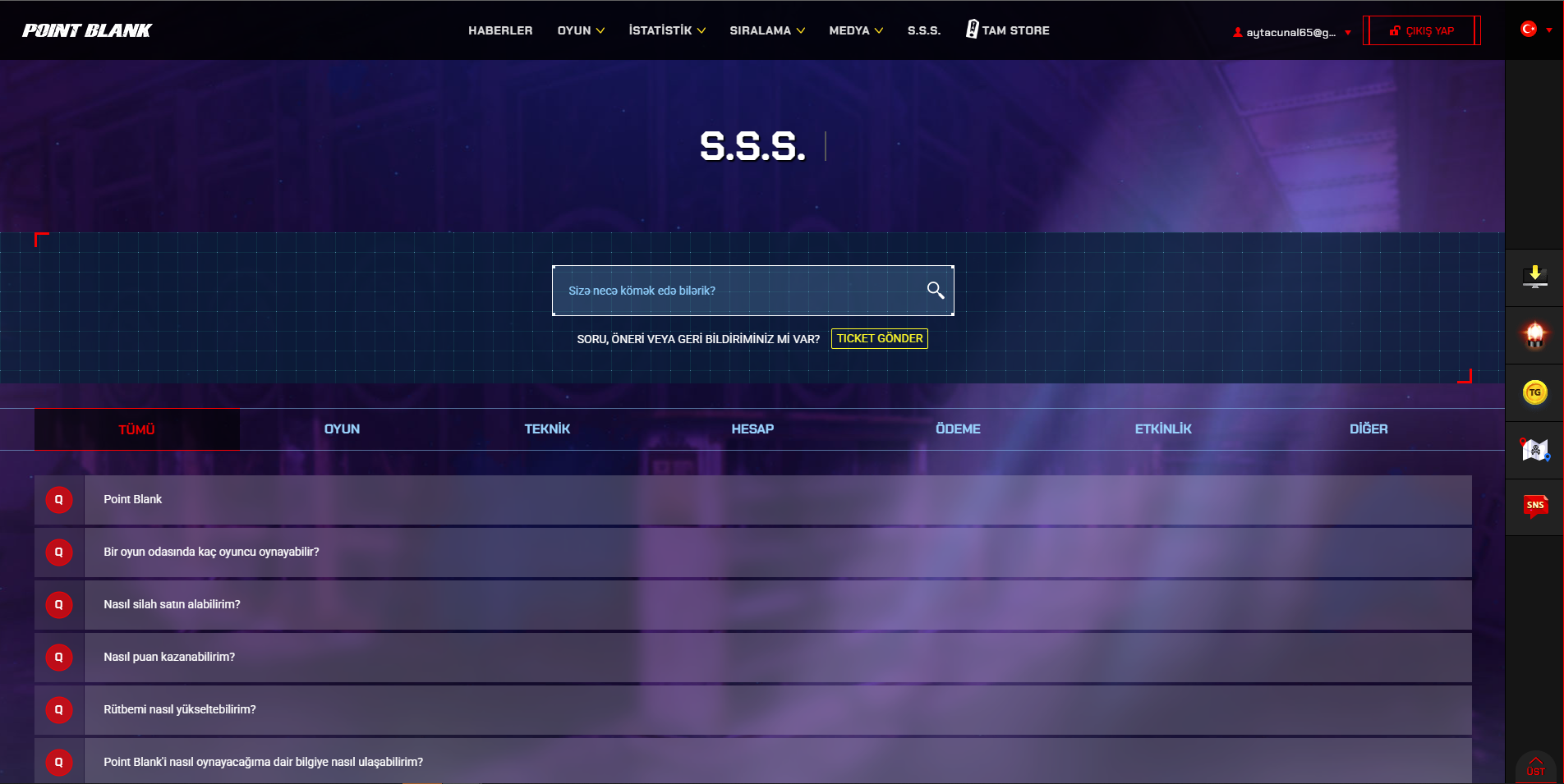Screen dimensions: 1564x784
Task: Click the ÇIKIŞ YAP logout button
Action: pos(1422,30)
